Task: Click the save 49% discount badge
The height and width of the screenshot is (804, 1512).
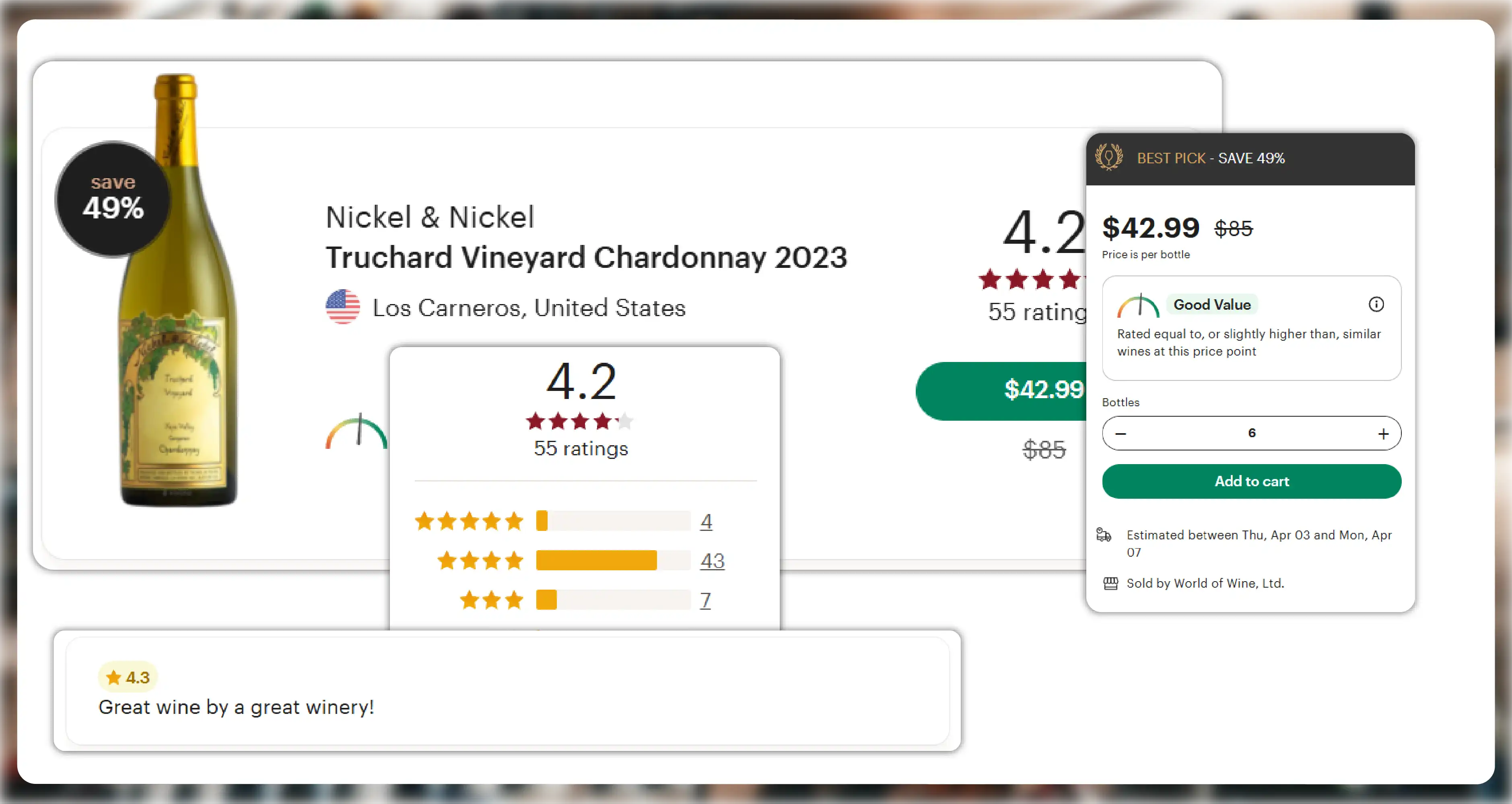Action: click(x=113, y=198)
